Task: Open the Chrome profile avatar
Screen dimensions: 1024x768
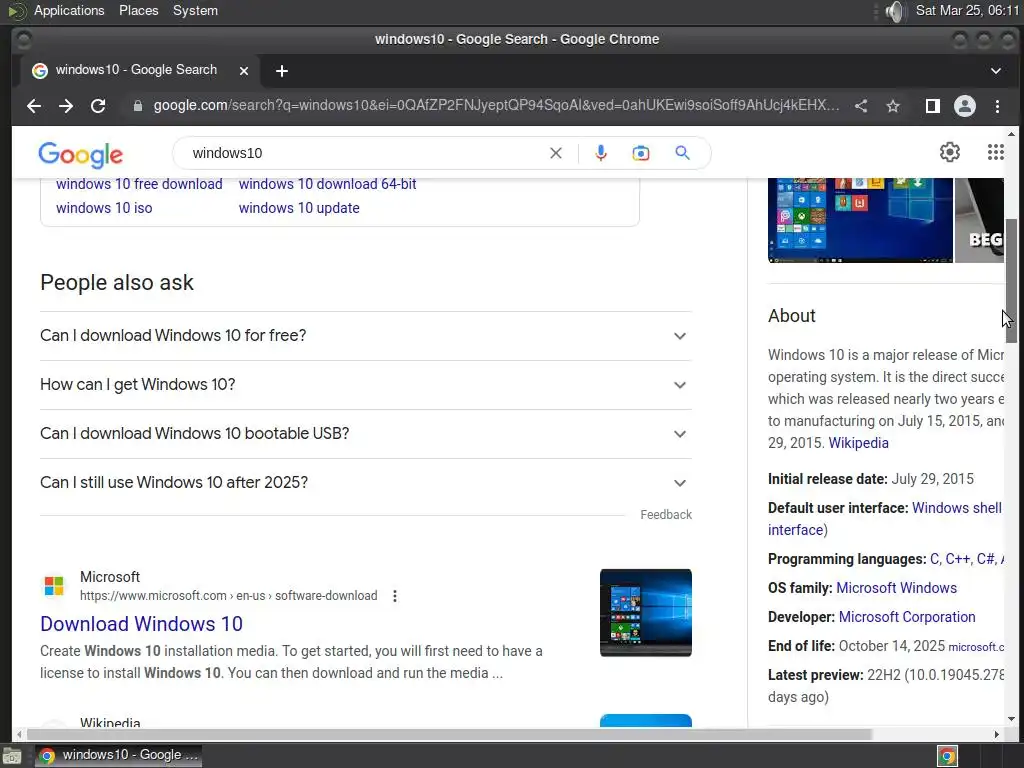Action: pyautogui.click(x=965, y=106)
